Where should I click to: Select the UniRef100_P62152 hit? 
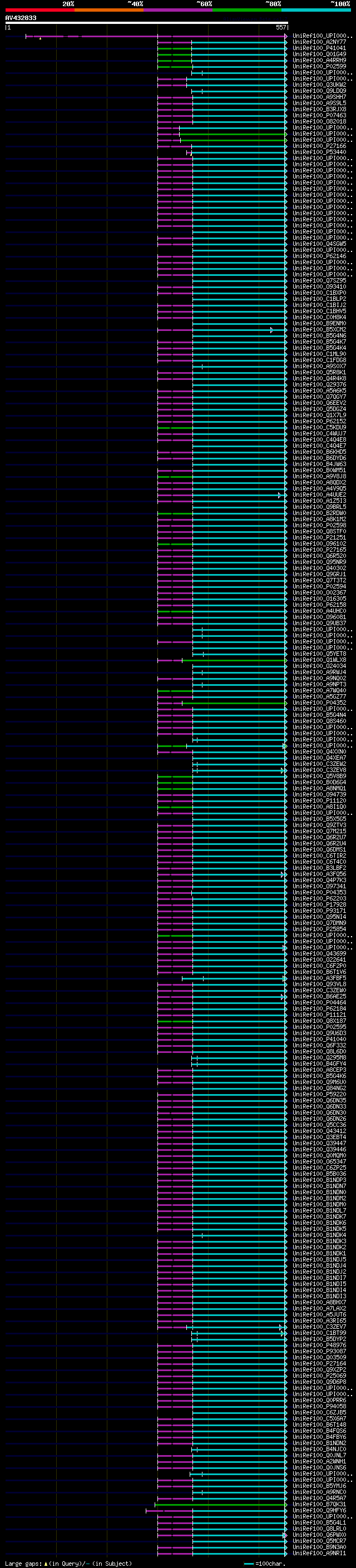pos(319,421)
